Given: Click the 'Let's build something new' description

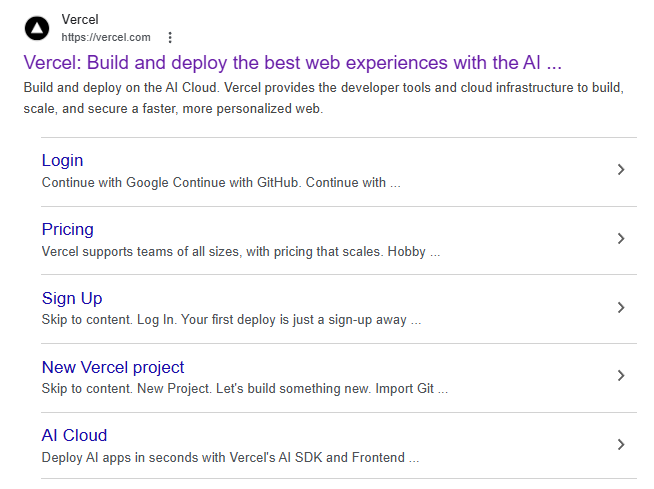Looking at the screenshot, I should tap(245, 389).
